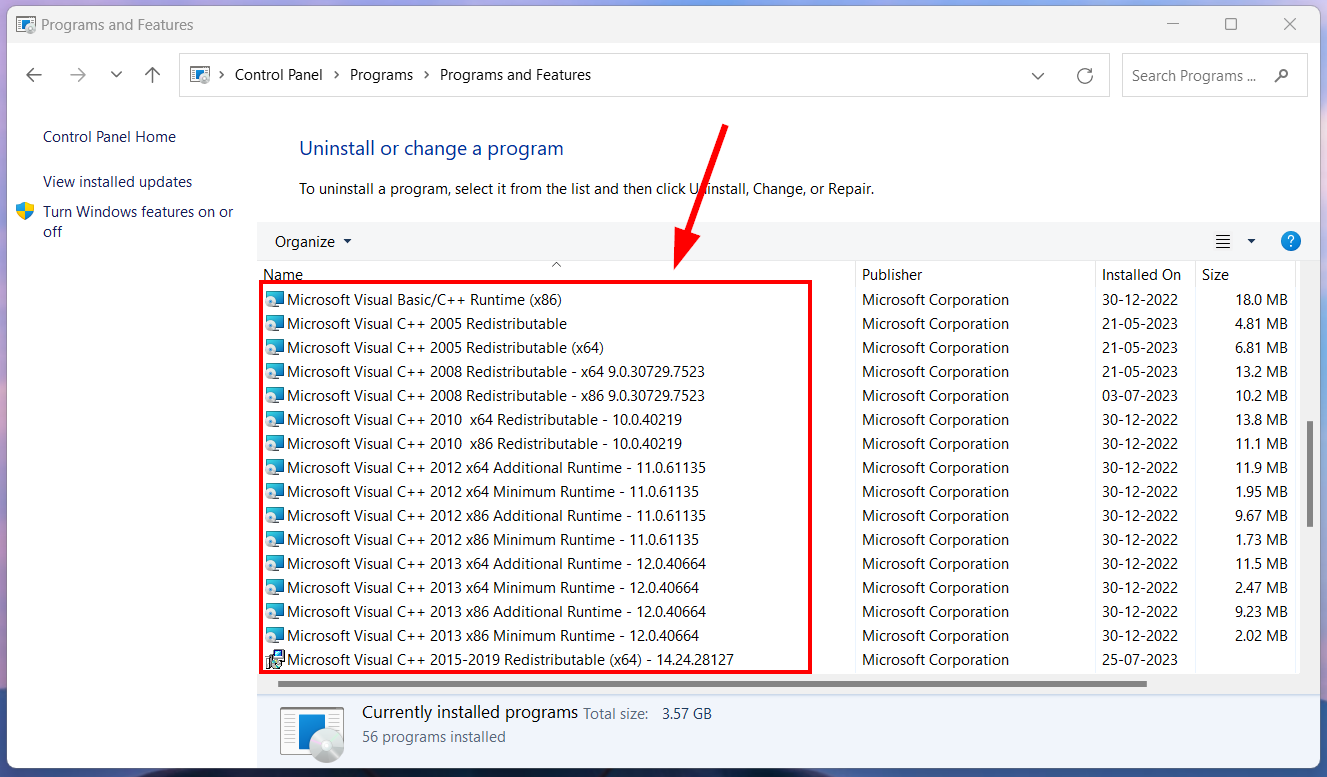
Task: Refresh the Programs and Features list
Action: click(x=1084, y=75)
